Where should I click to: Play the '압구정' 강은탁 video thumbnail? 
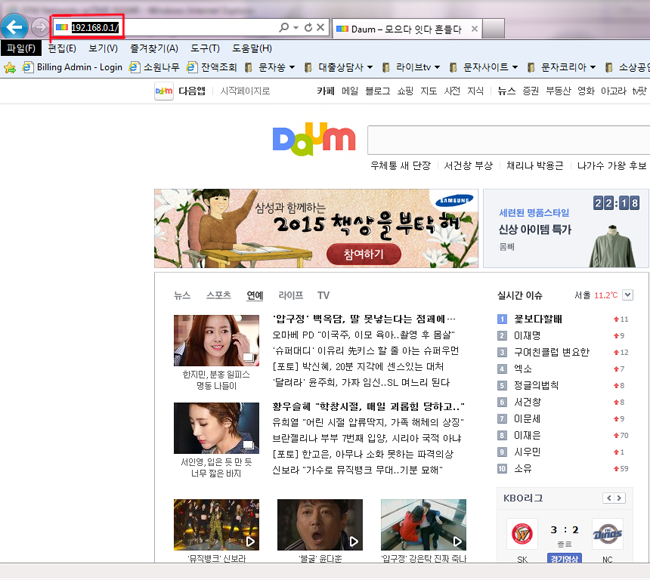[x=424, y=525]
